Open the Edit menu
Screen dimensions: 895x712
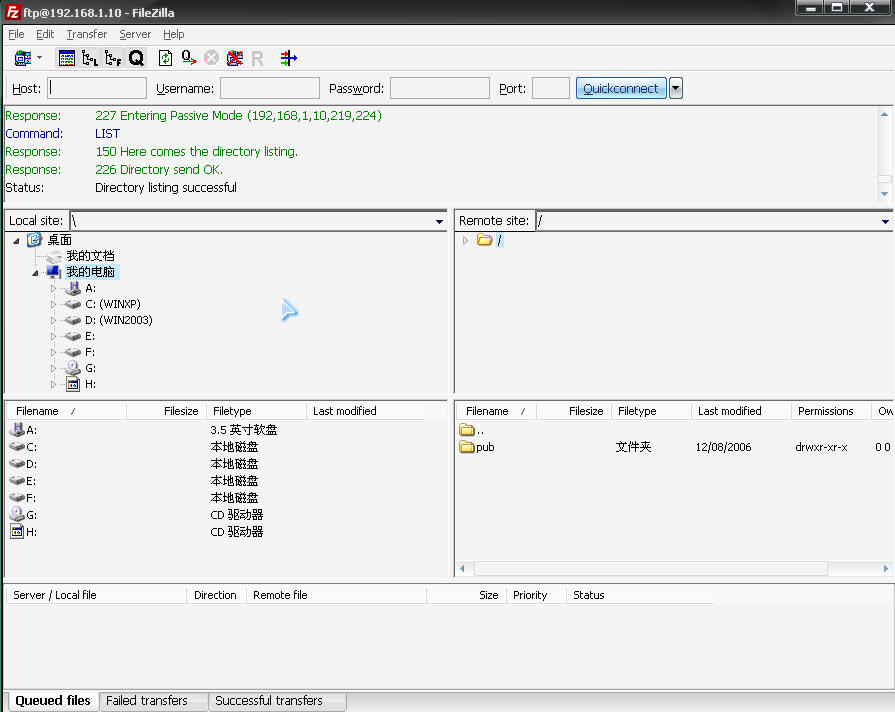pyautogui.click(x=45, y=34)
